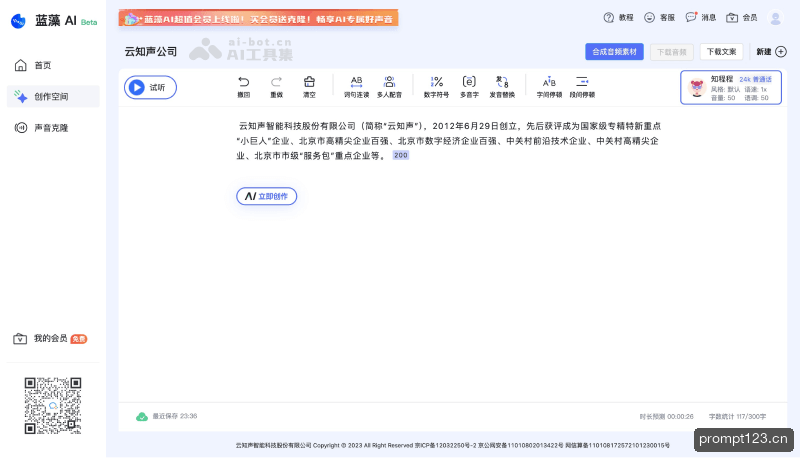
Task: Click the promotional banner at the top
Action: 258,18
